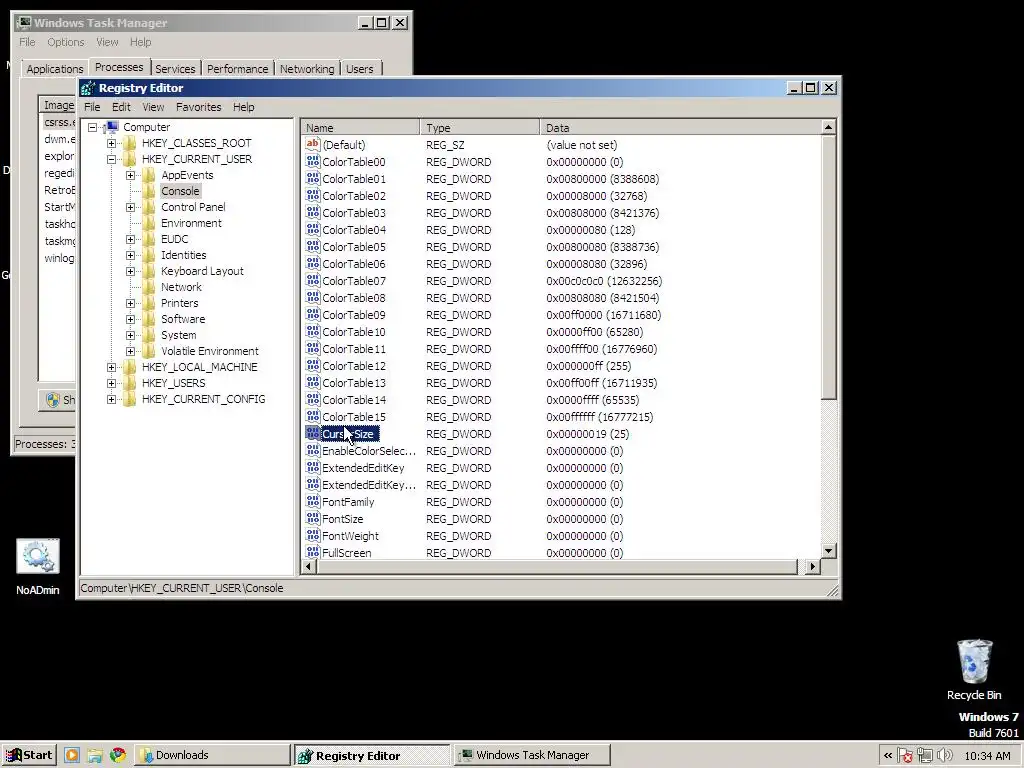Screen dimensions: 1024x768
Task: Switch to Downloads taskbar window
Action: (213, 755)
